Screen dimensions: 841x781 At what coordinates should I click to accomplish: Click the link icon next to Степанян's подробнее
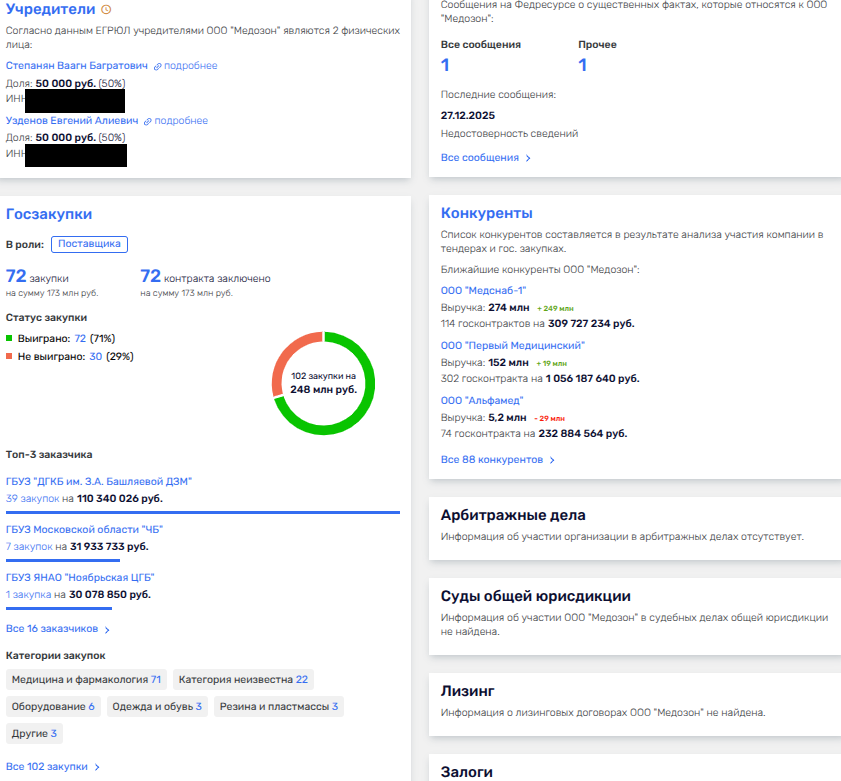click(x=158, y=66)
